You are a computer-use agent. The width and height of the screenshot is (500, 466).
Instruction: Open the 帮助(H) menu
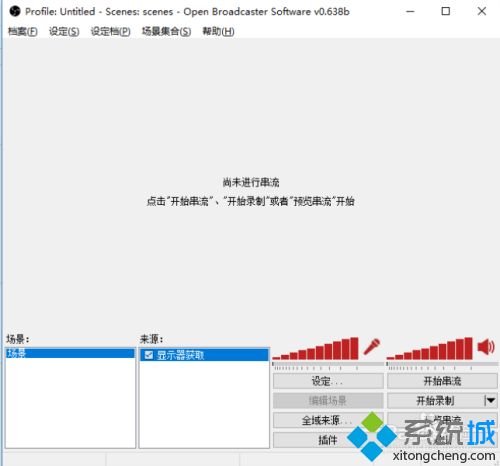[x=218, y=31]
